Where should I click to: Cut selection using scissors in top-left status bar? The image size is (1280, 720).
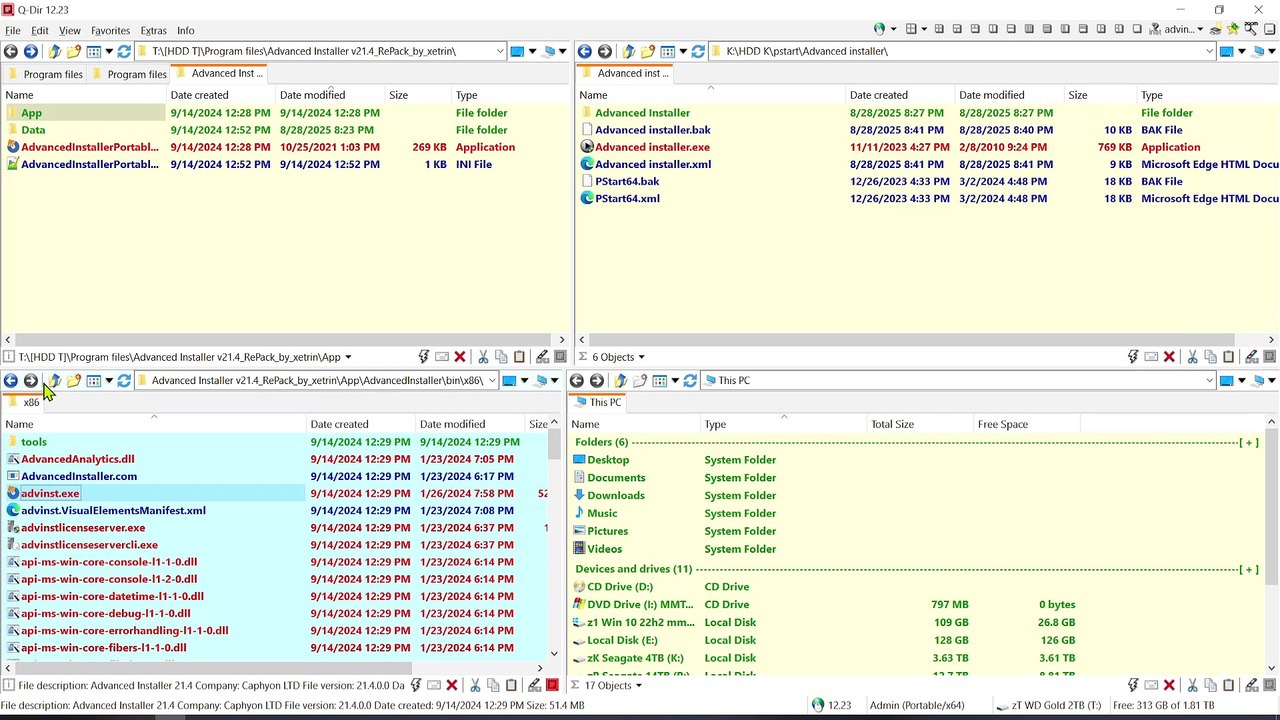483,357
